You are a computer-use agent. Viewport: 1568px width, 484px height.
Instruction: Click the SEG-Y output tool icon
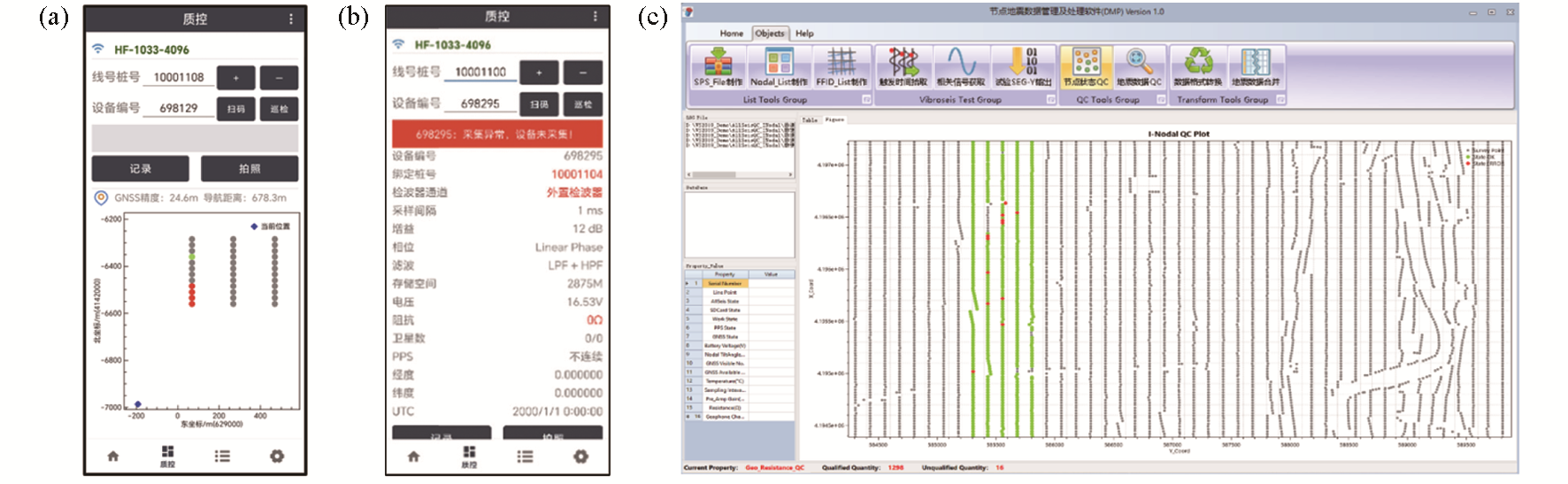[1023, 66]
